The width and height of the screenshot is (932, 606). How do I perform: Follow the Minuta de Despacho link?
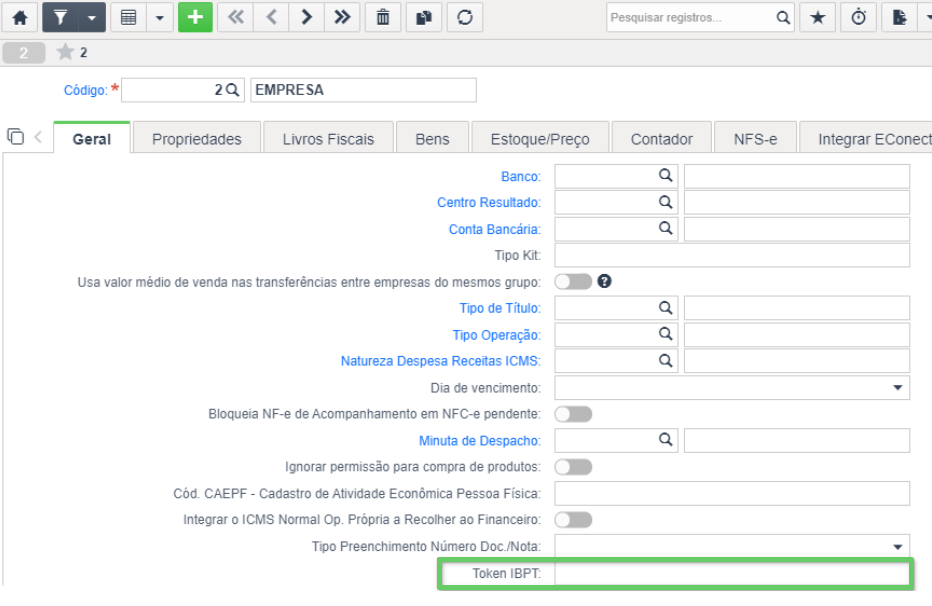pyautogui.click(x=480, y=441)
